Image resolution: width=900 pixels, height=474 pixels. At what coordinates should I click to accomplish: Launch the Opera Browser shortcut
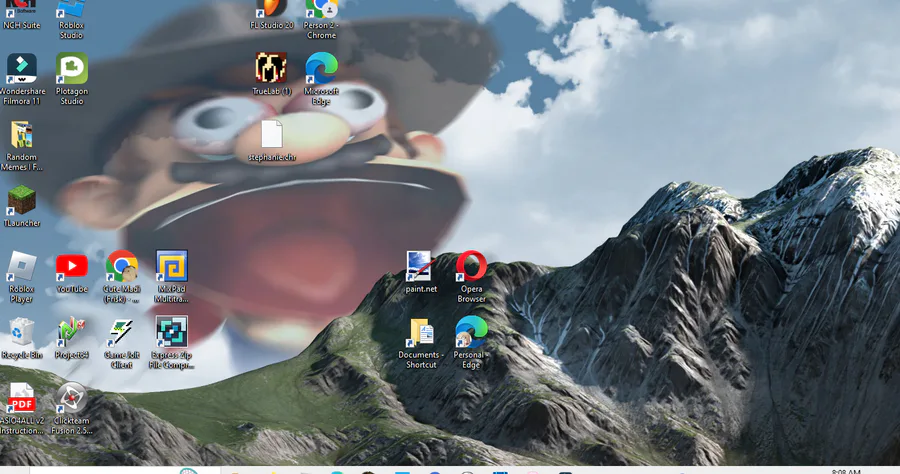471,277
